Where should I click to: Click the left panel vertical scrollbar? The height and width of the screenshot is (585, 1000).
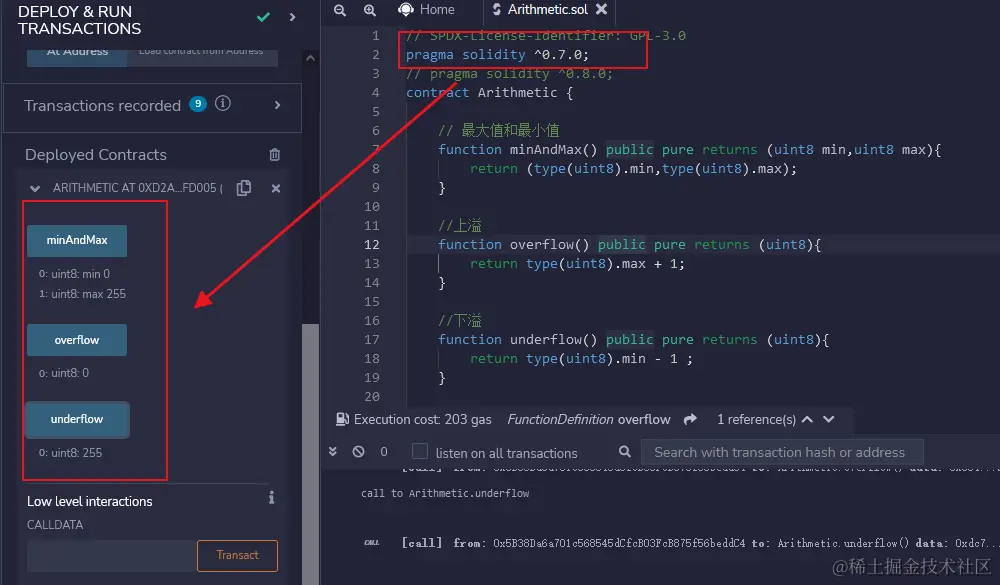tap(310, 453)
